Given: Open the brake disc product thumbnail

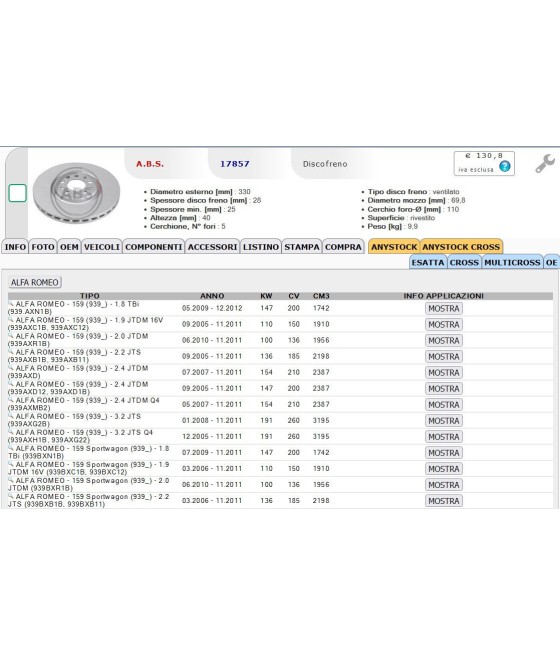Looking at the screenshot, I should (x=76, y=193).
